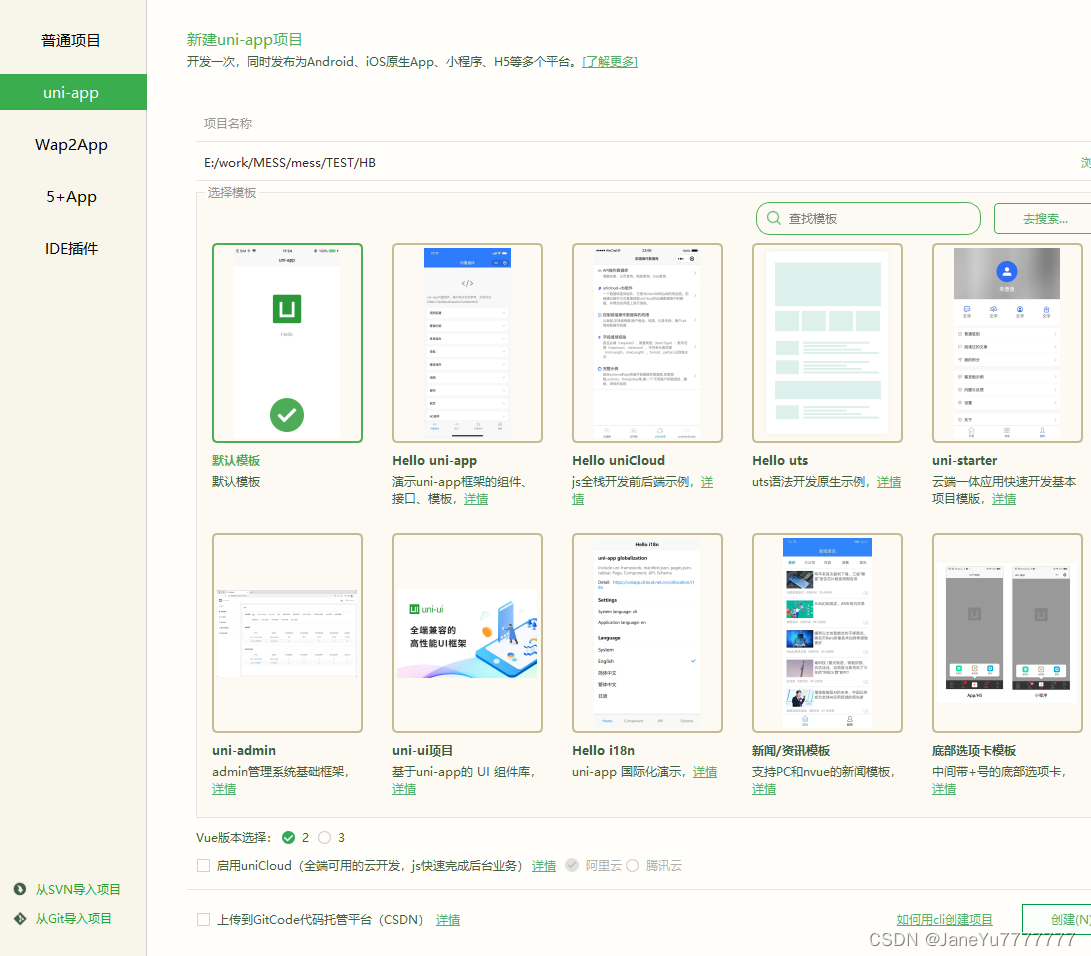Open 详情 link next to GitCode option
The height and width of the screenshot is (956, 1091).
(x=448, y=920)
